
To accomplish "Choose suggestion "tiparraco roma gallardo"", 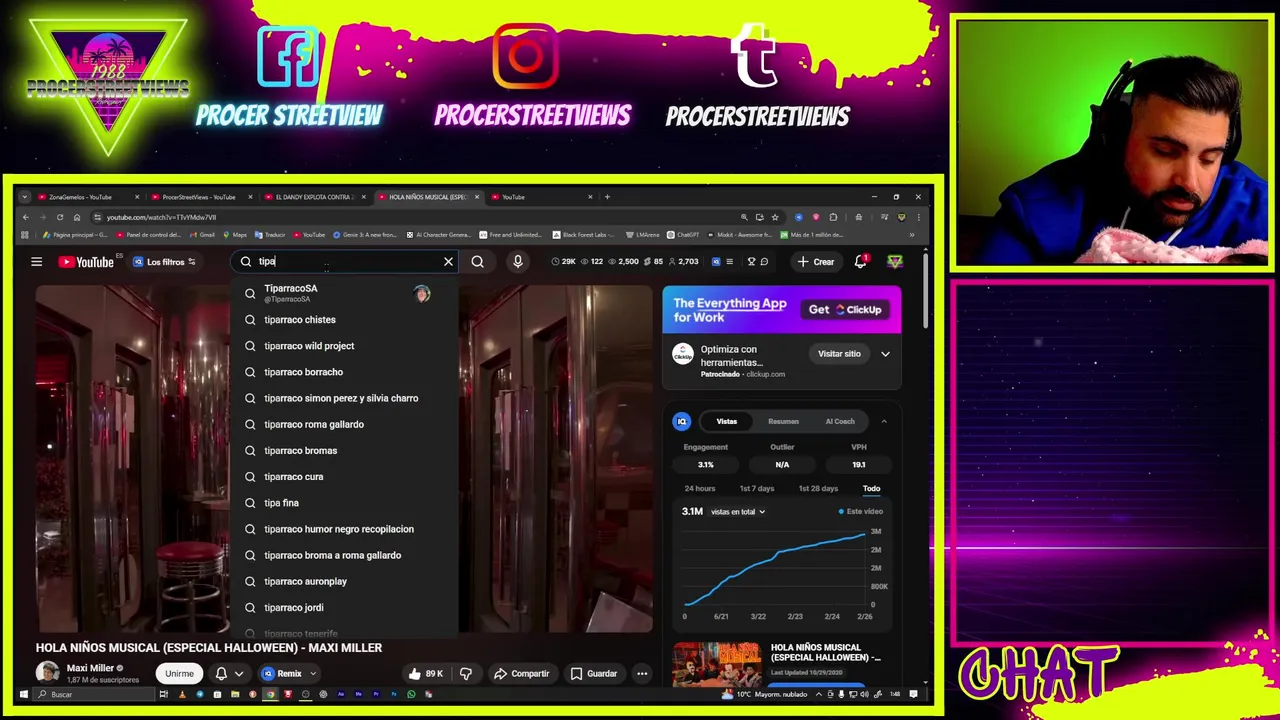I will point(345,424).
